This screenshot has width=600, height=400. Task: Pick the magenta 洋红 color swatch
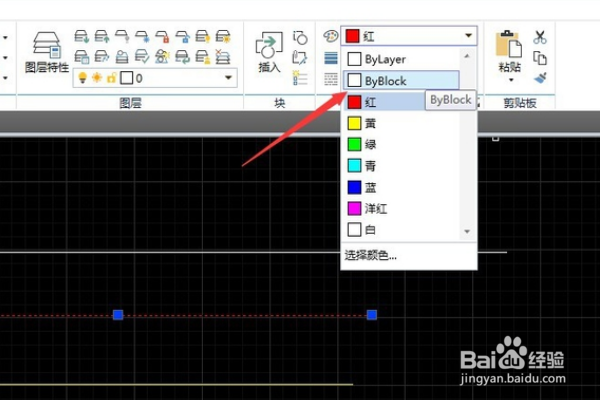354,209
